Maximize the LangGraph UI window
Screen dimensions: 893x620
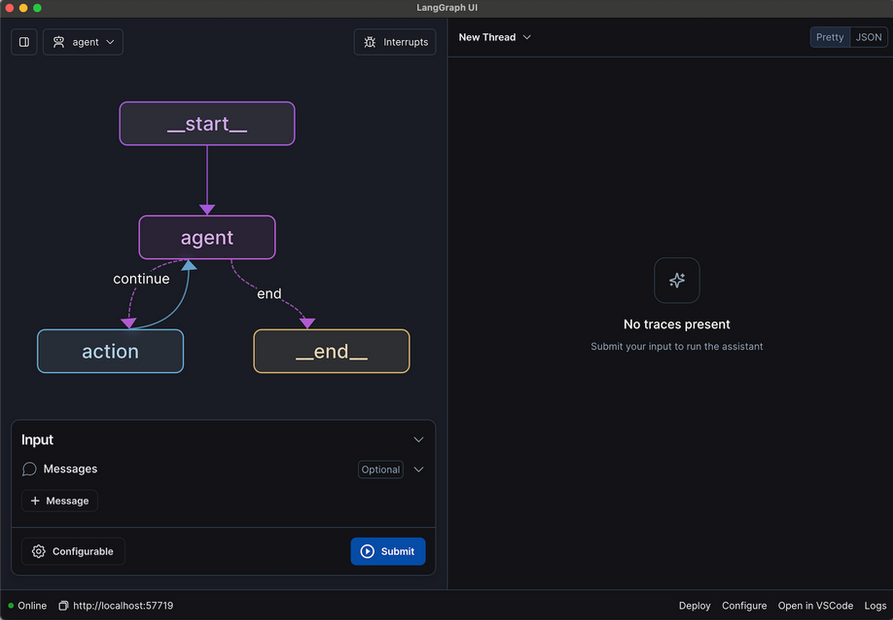[37, 8]
